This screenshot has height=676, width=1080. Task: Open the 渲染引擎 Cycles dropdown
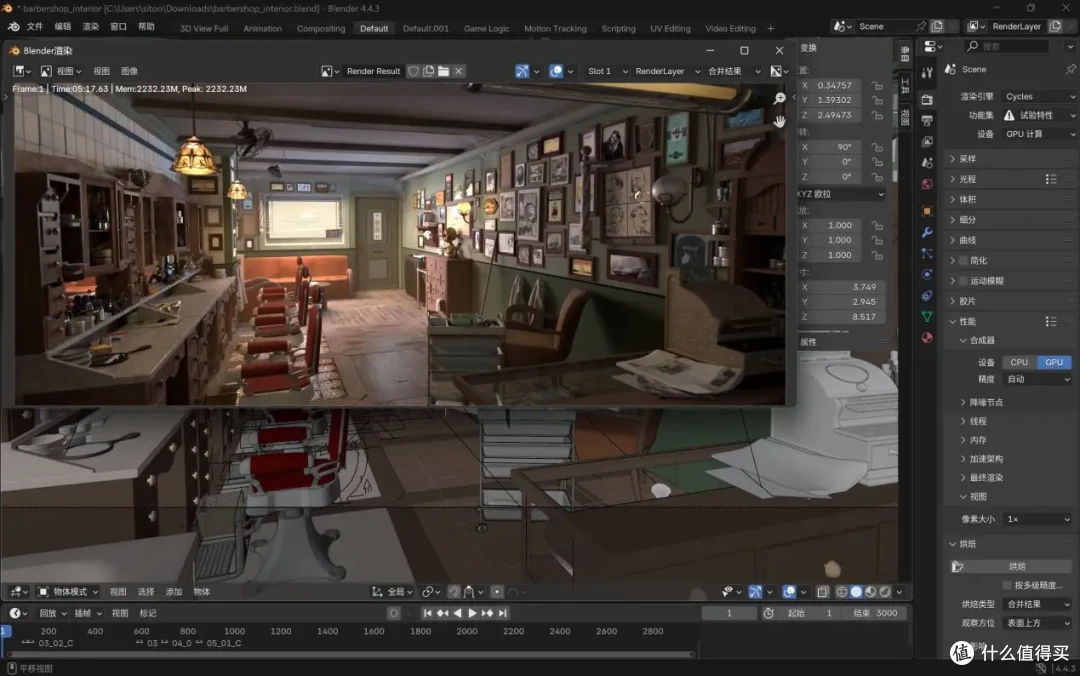[1039, 96]
